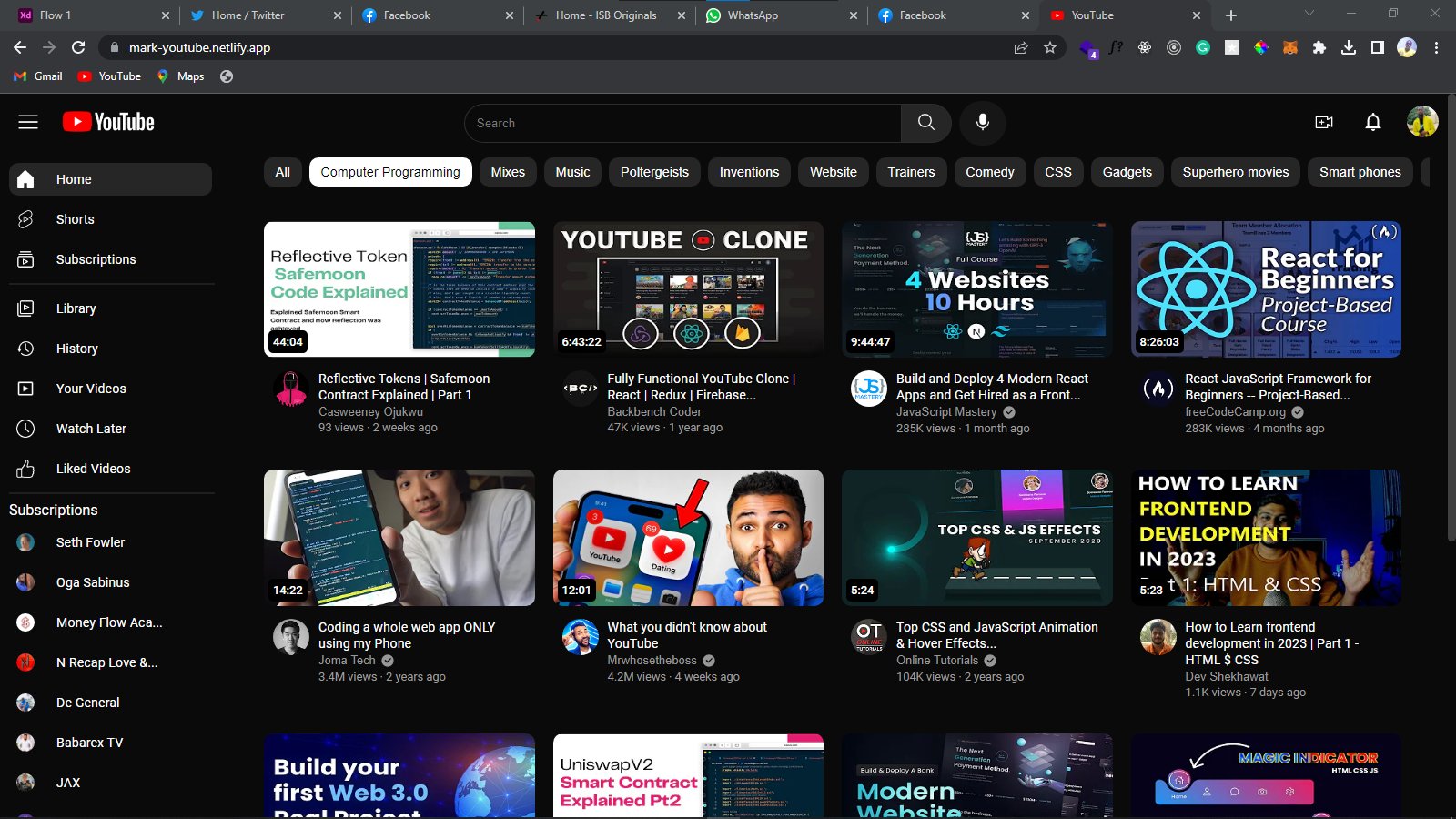Open the MetaMask fox extension

tap(1290, 47)
